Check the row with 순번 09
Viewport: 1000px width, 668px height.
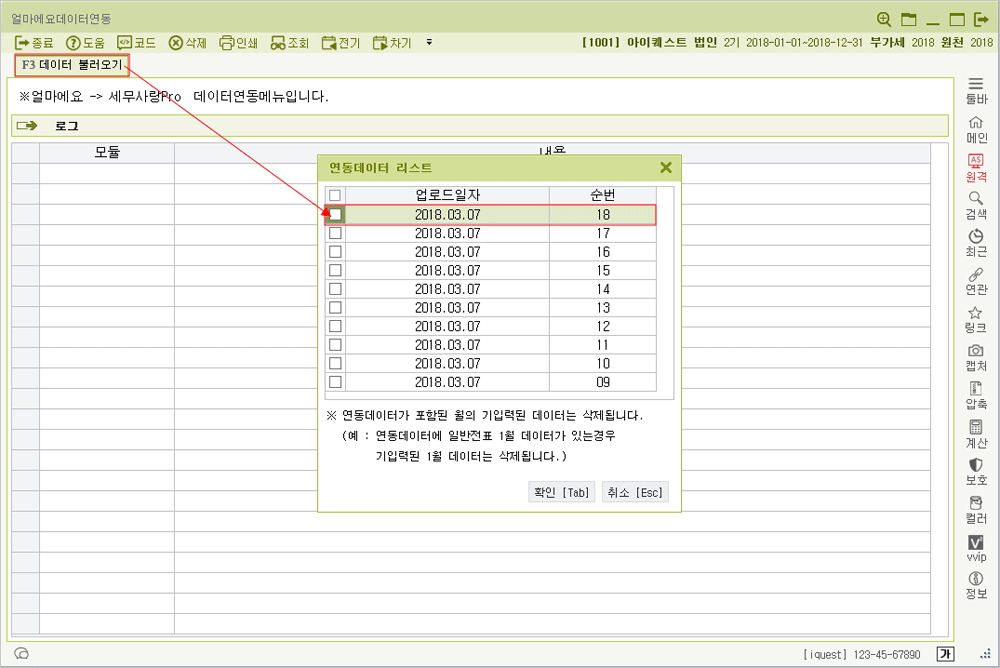pos(335,382)
